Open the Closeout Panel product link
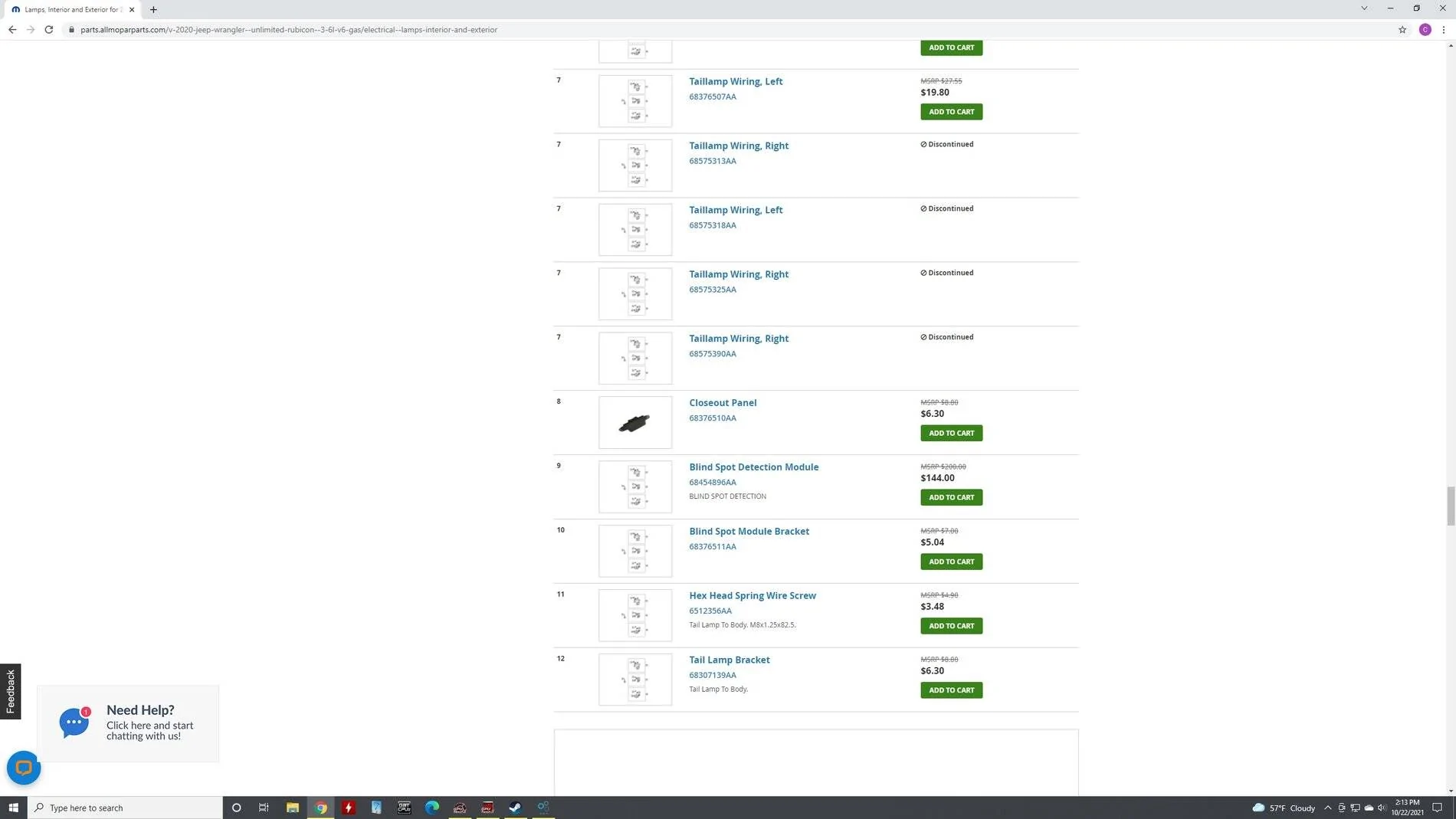Viewport: 1456px width, 819px height. click(723, 403)
